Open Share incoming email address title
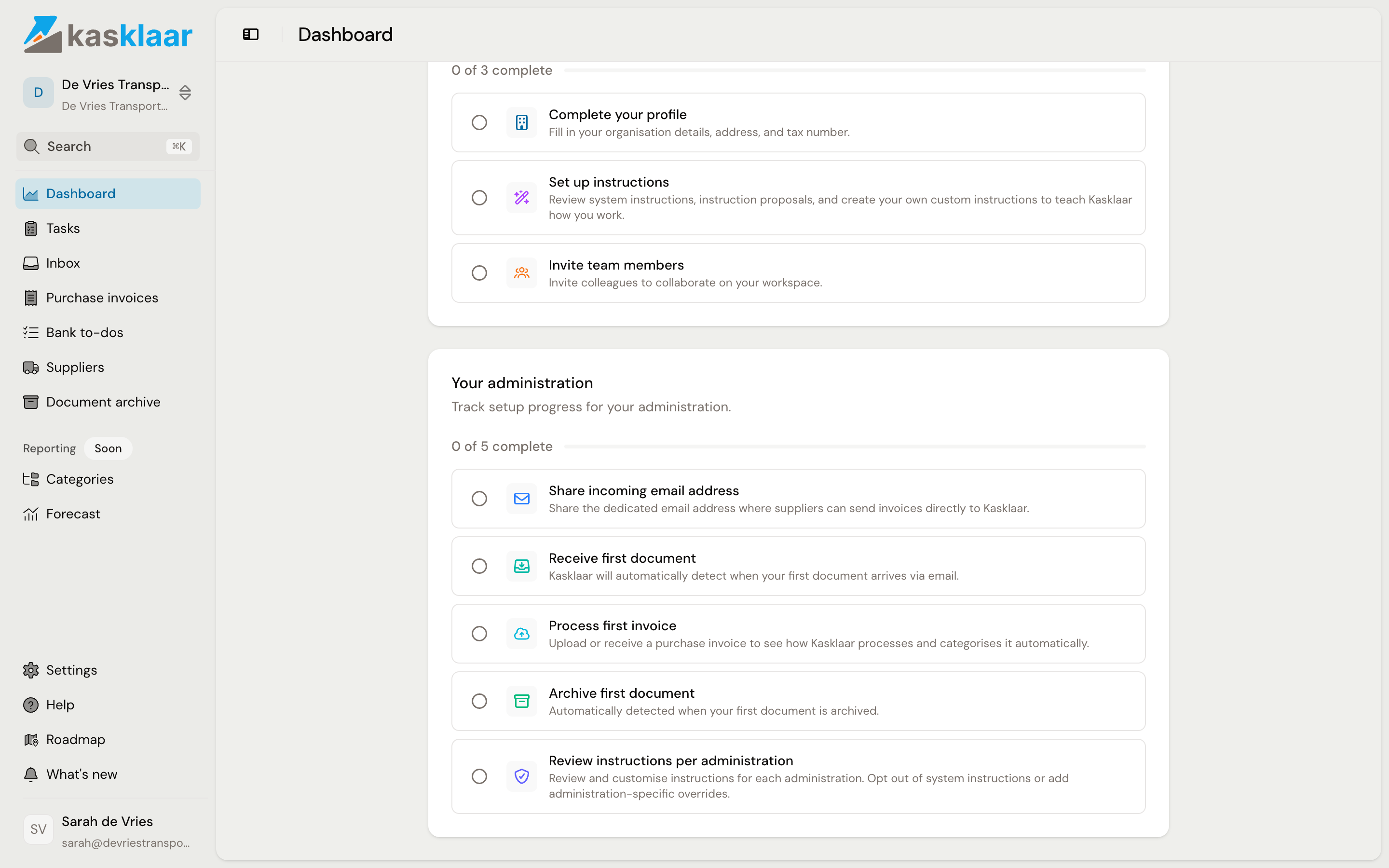 pyautogui.click(x=643, y=490)
